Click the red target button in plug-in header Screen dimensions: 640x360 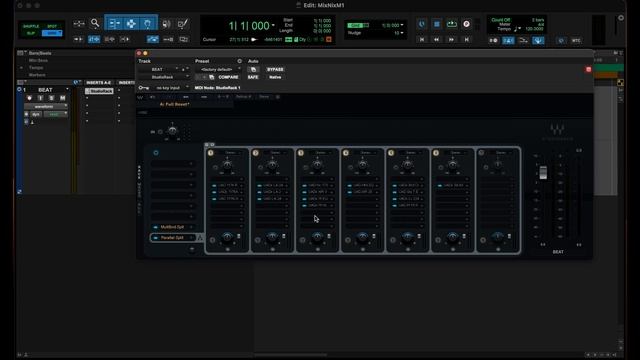[x=588, y=69]
